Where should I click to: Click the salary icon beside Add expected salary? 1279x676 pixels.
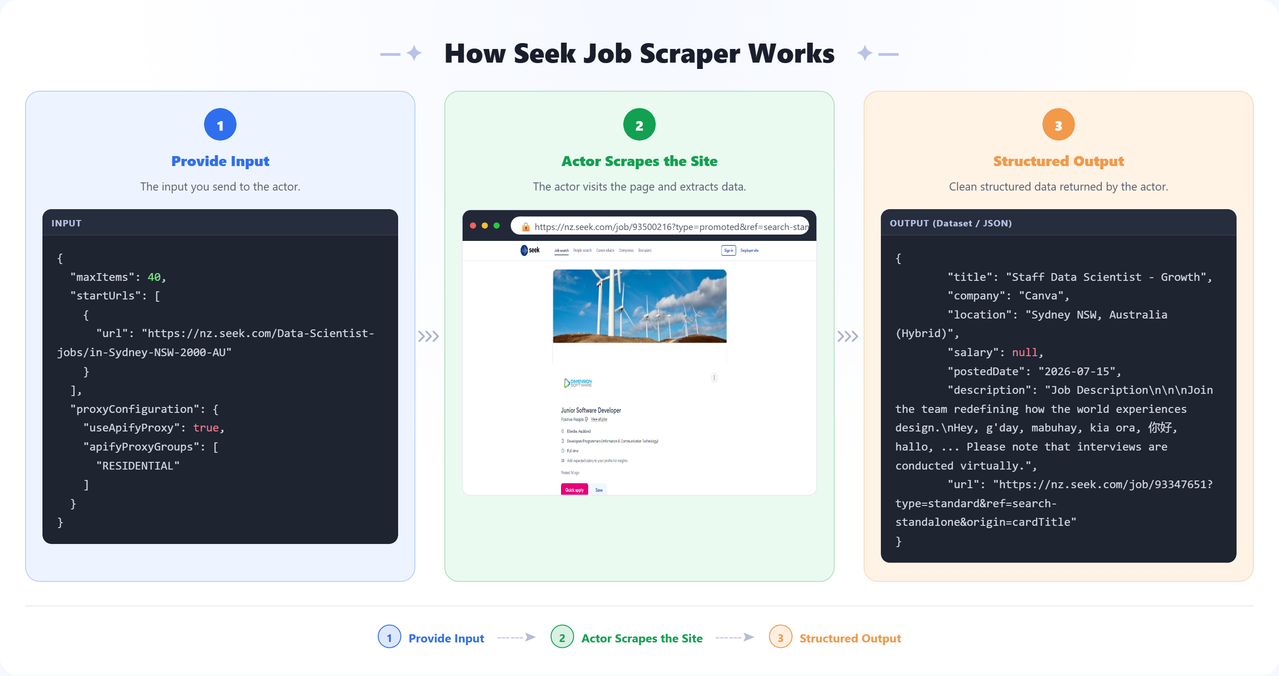click(563, 461)
